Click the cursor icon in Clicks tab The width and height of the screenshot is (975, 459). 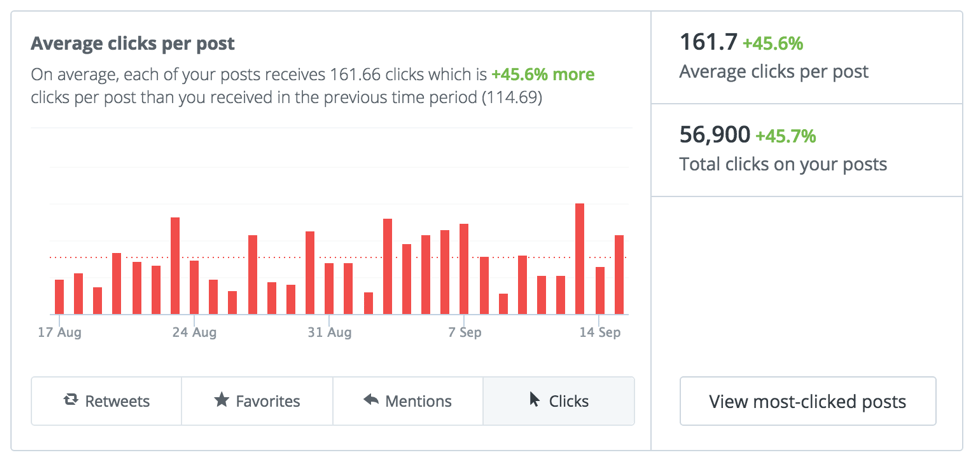click(x=535, y=399)
